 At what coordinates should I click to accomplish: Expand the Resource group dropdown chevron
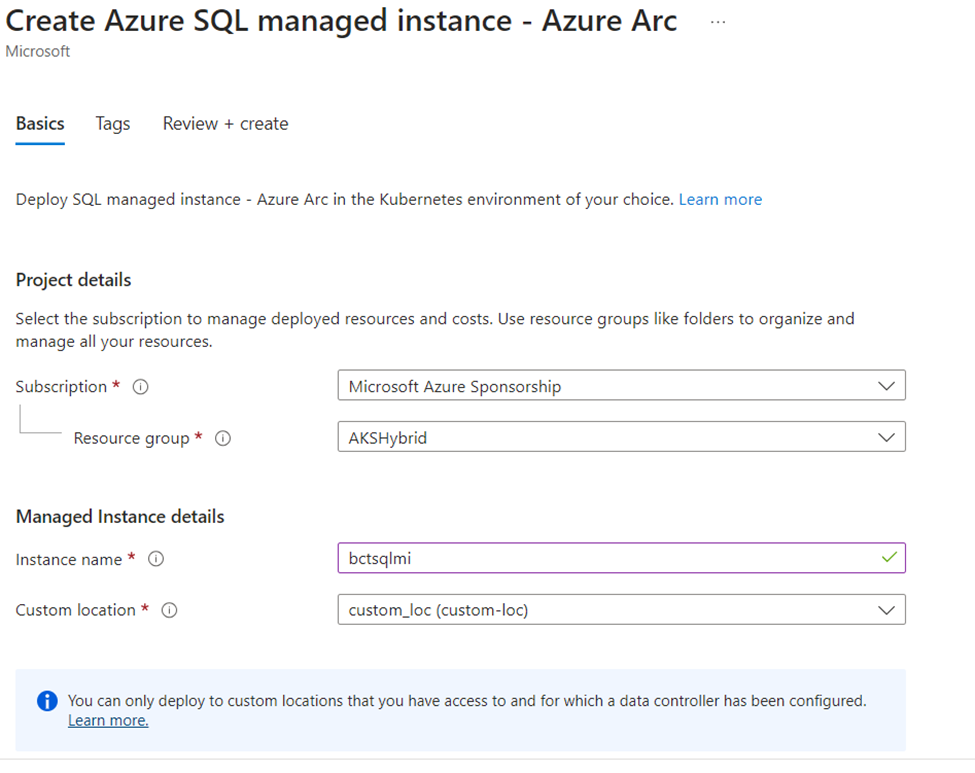pyautogui.click(x=886, y=438)
